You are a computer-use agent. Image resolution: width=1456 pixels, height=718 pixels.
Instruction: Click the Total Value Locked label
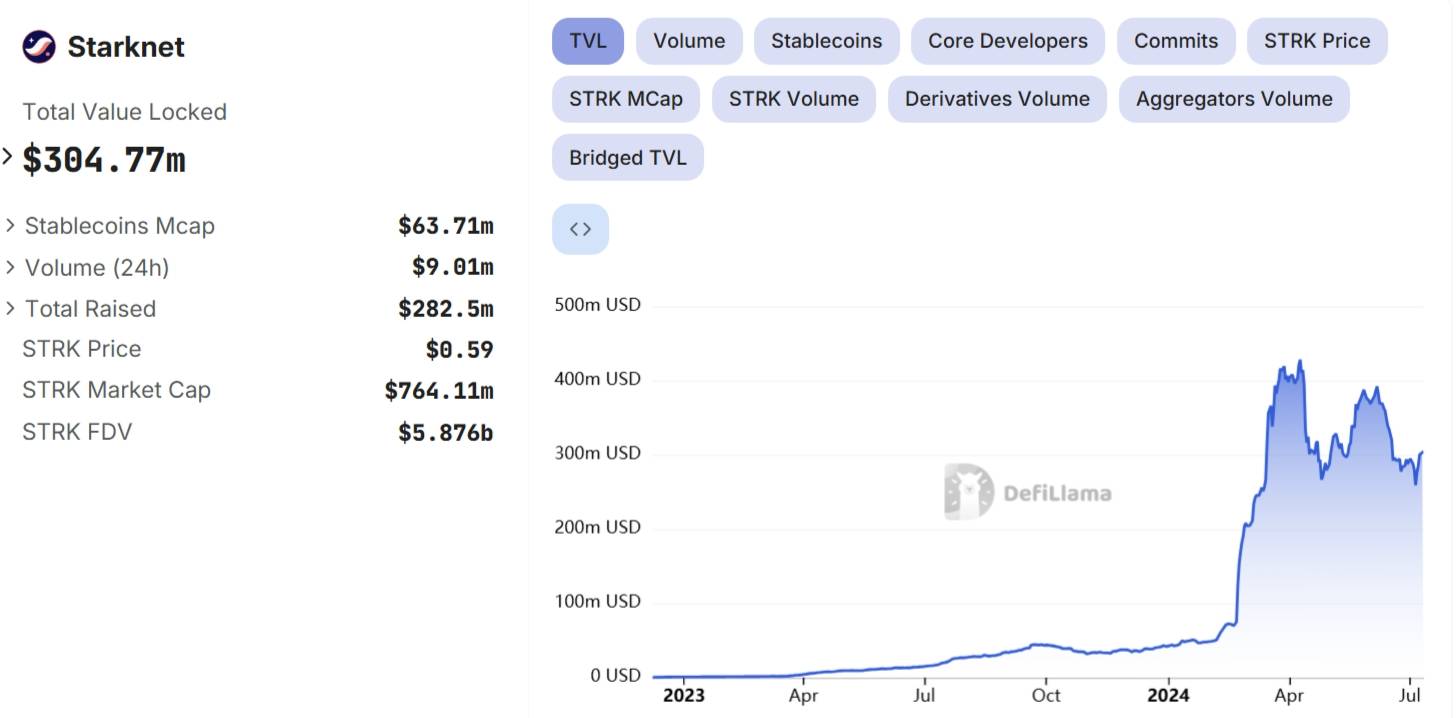tap(125, 112)
